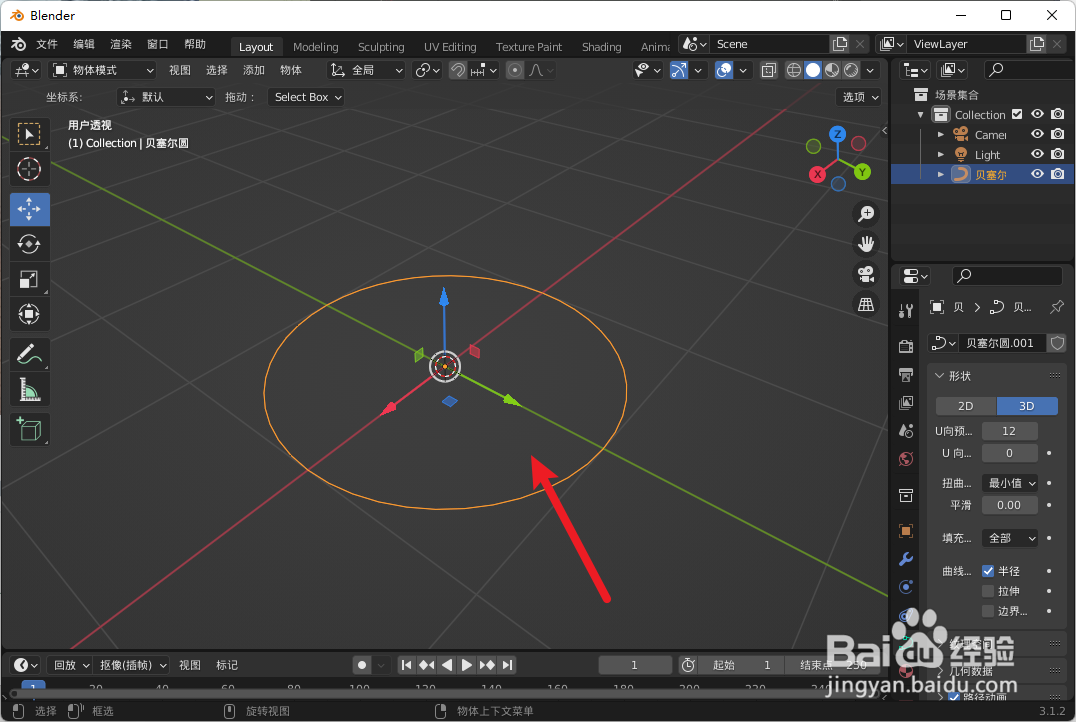Toggle camera view icon in viewport
The image size is (1076, 722).
point(866,274)
